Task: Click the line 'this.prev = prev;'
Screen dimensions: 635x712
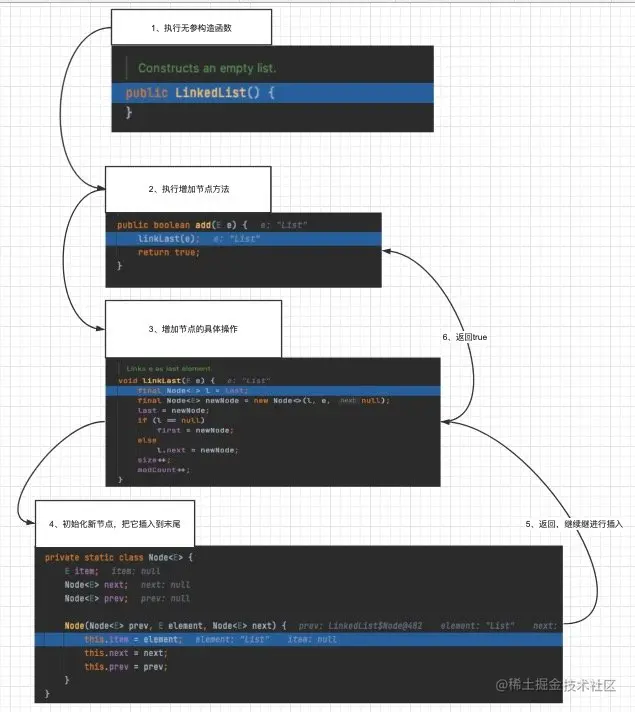Action: coord(126,667)
